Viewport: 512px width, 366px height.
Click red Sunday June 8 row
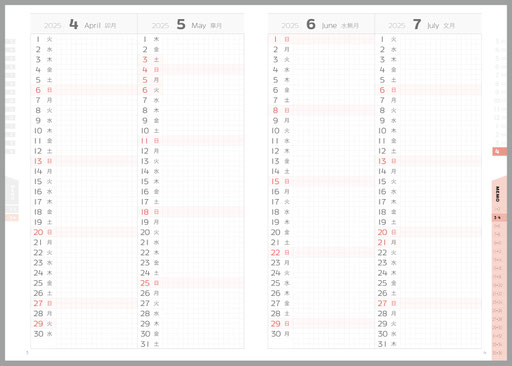321,110
